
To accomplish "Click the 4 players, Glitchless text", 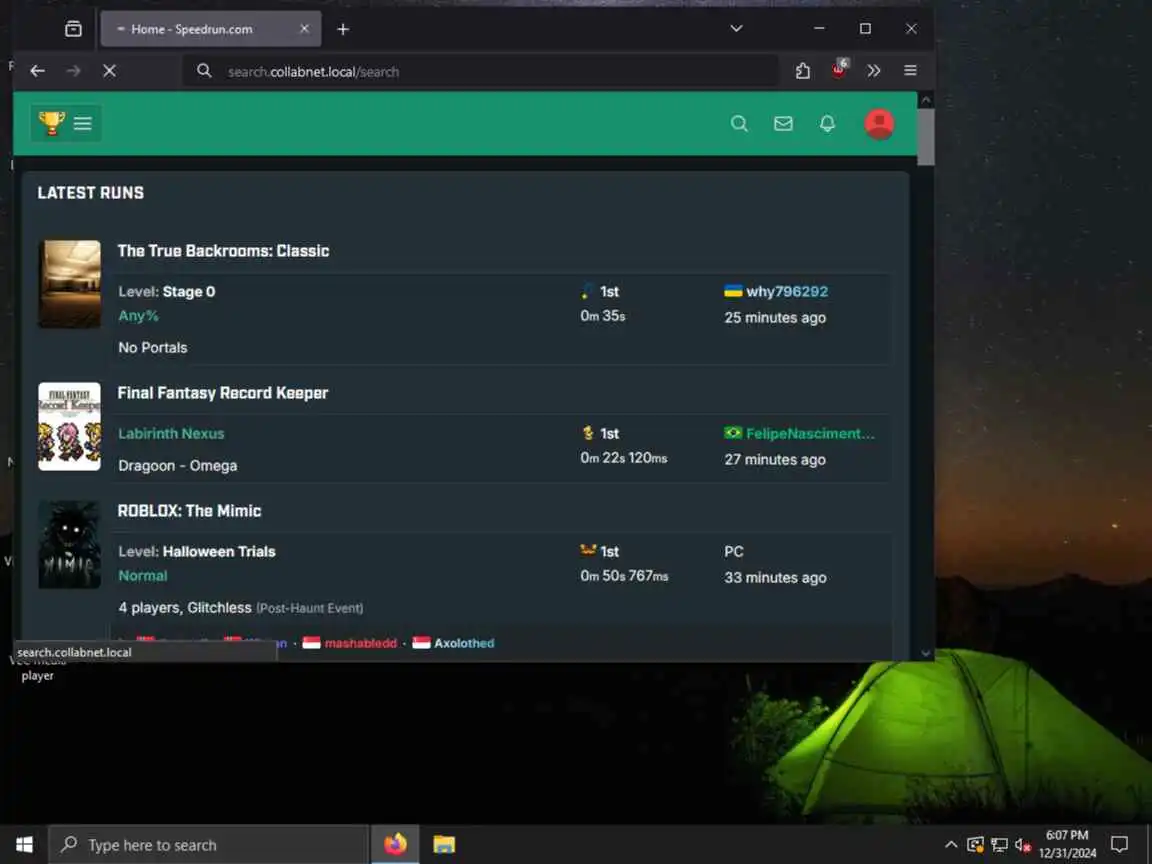I will 185,608.
